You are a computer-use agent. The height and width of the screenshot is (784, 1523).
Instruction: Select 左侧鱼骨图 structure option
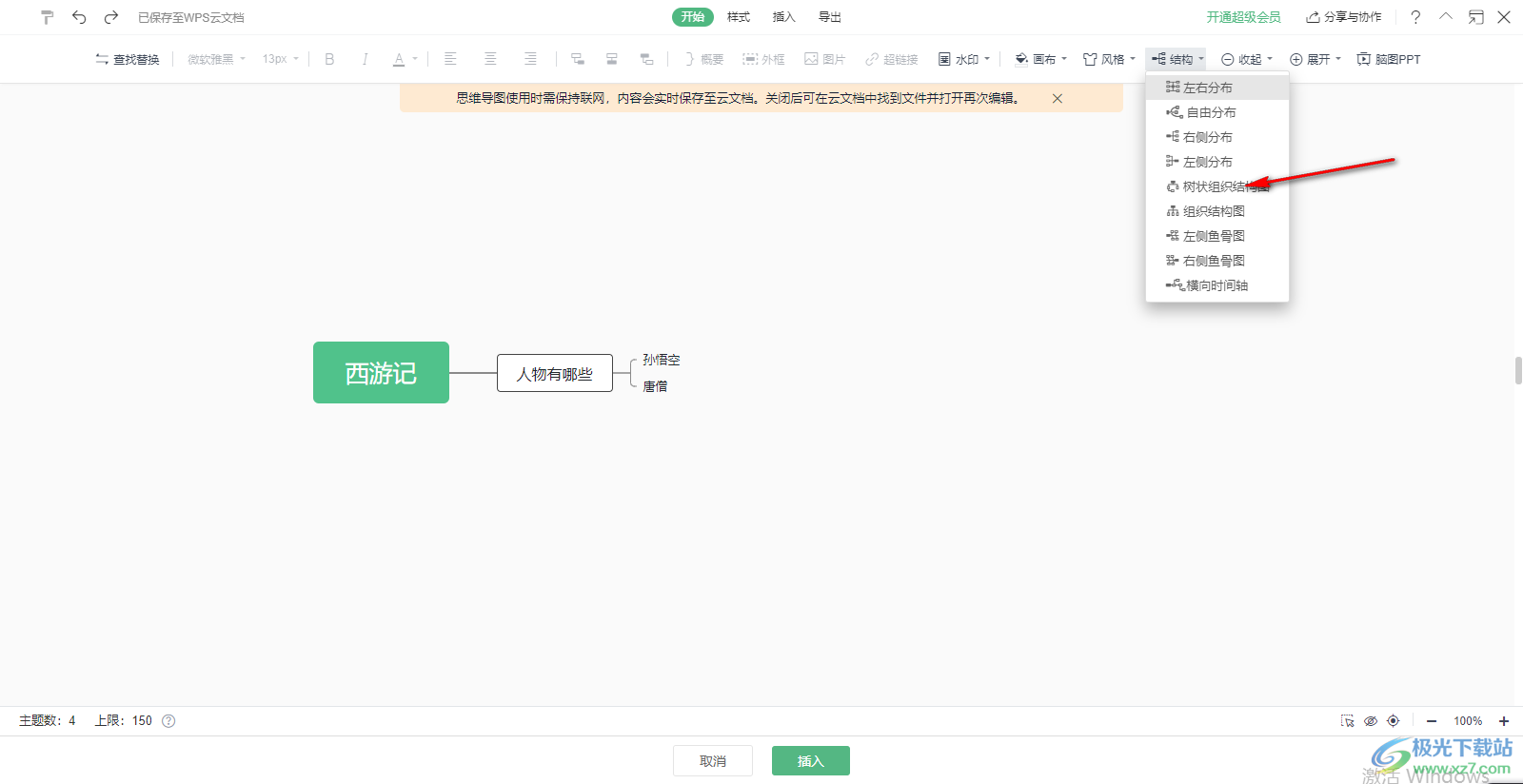[x=1217, y=236]
